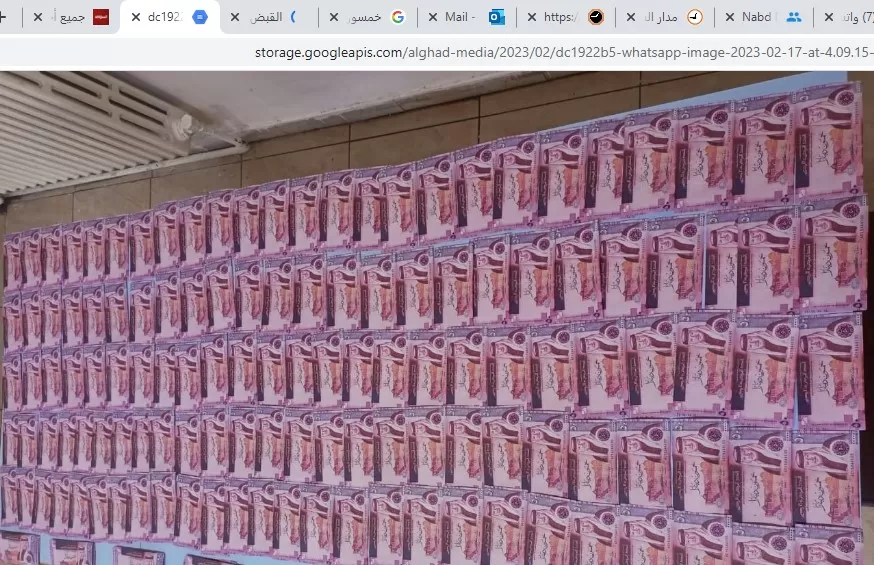This screenshot has width=874, height=565.
Task: Close the جميع tab
Action: tap(38, 17)
